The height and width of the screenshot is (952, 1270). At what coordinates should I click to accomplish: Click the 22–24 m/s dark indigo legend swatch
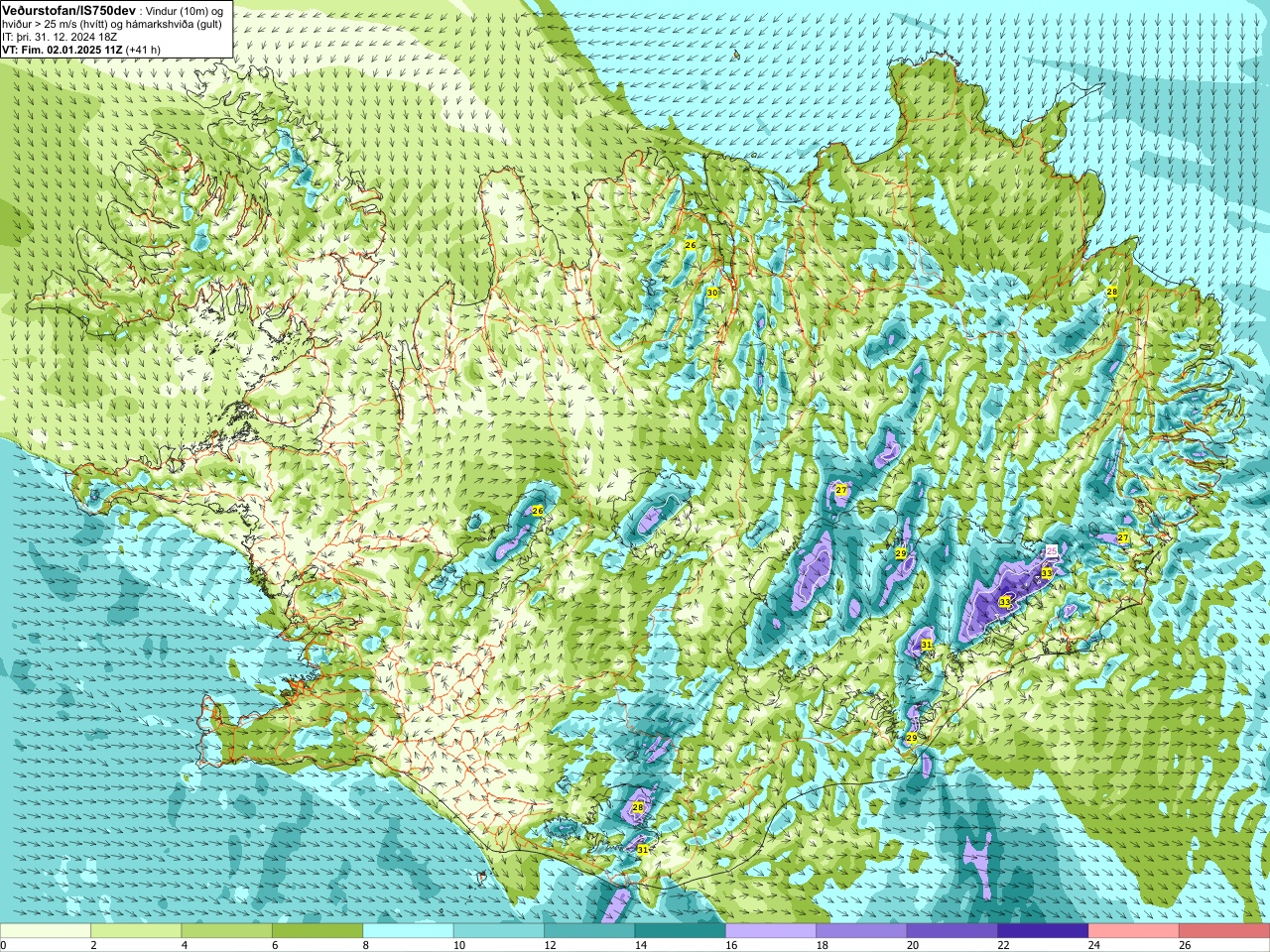pyautogui.click(x=1044, y=931)
